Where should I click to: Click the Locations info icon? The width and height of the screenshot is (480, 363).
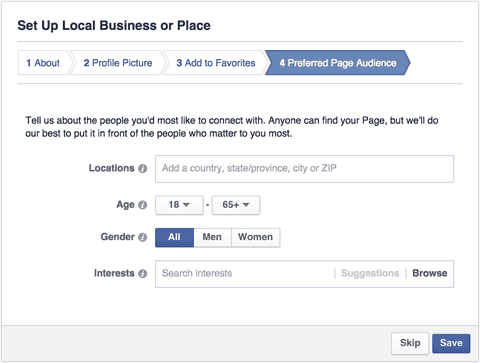143,169
